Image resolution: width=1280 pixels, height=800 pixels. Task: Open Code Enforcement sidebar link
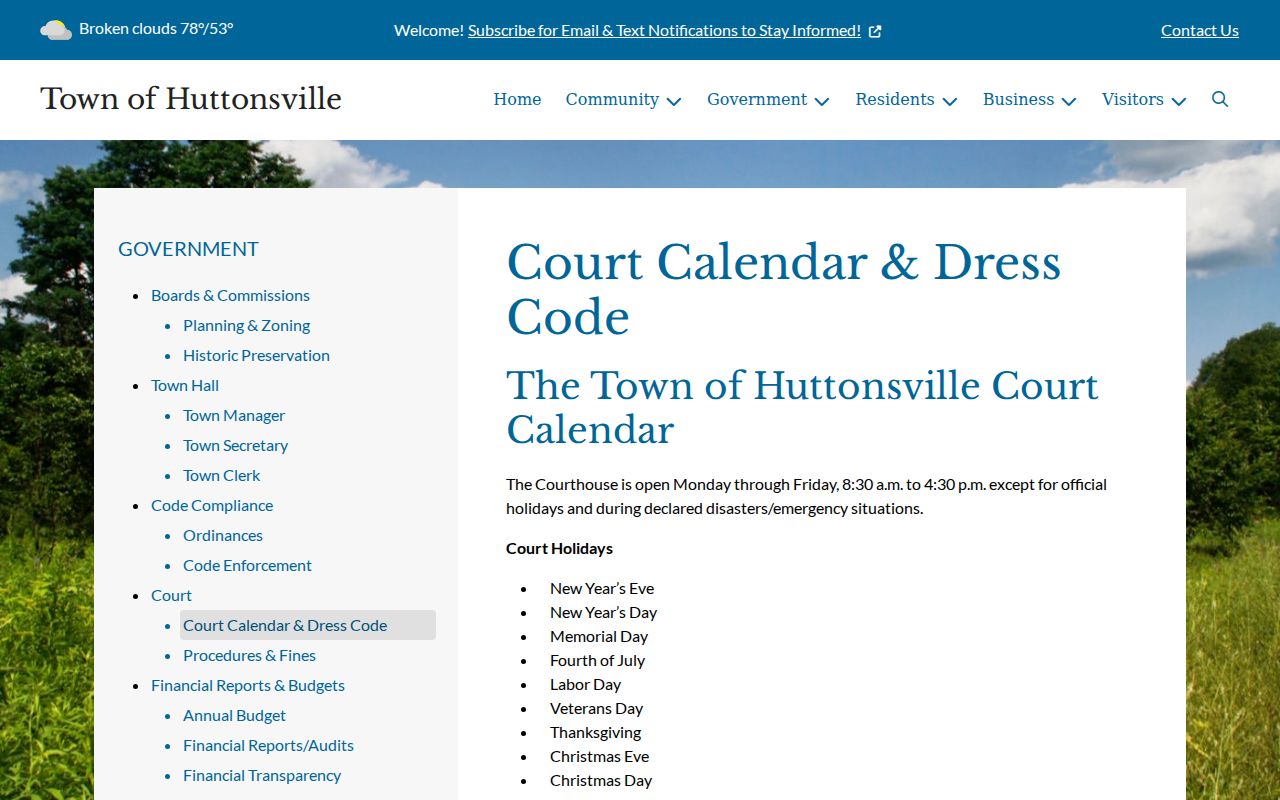tap(247, 565)
